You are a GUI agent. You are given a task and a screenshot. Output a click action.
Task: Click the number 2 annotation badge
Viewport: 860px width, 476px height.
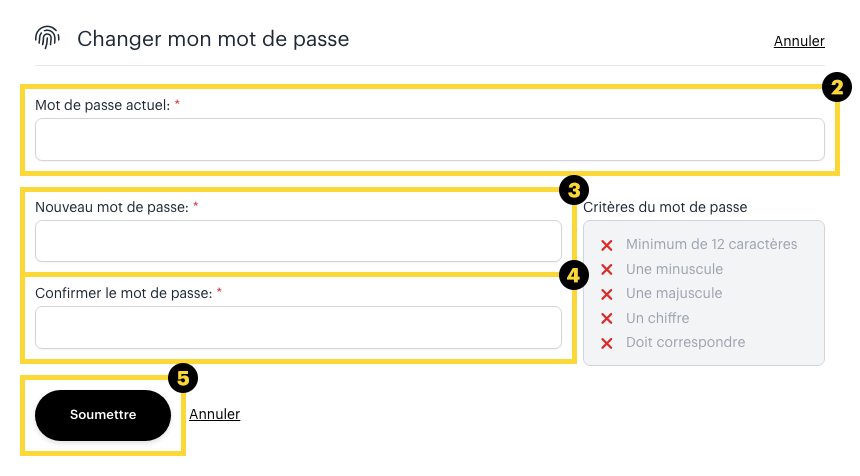[836, 88]
